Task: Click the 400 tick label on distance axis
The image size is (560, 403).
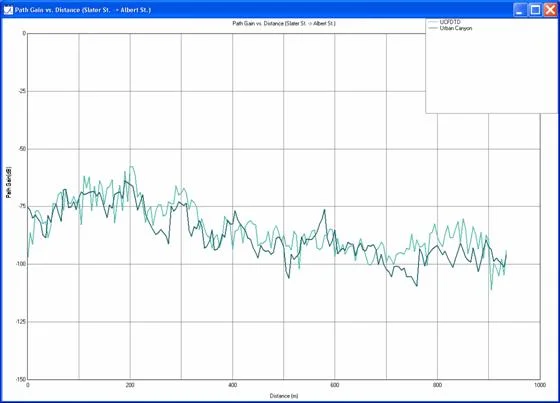Action: tap(232, 385)
